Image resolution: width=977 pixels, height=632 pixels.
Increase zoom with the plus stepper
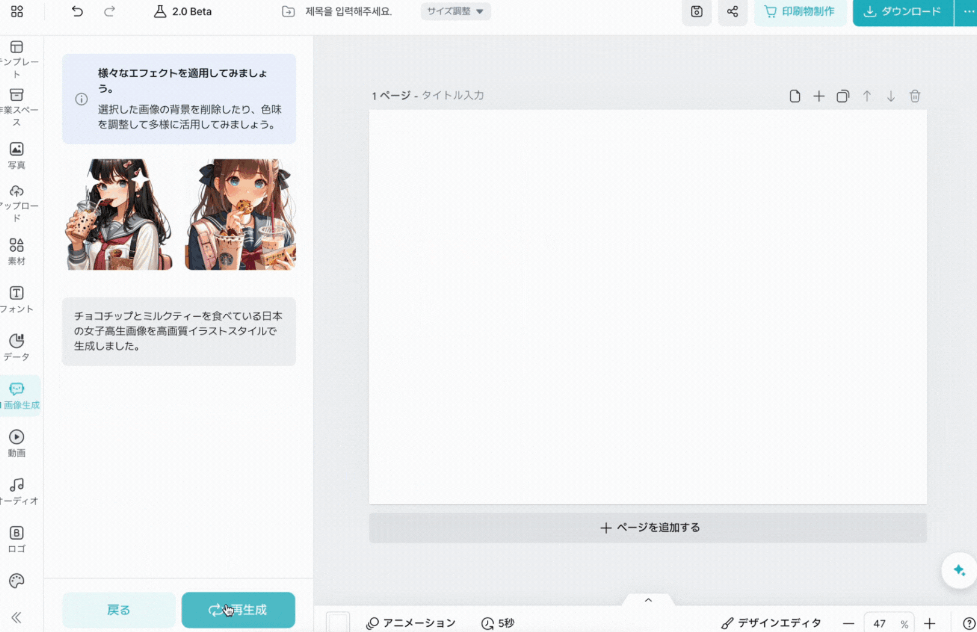click(930, 623)
